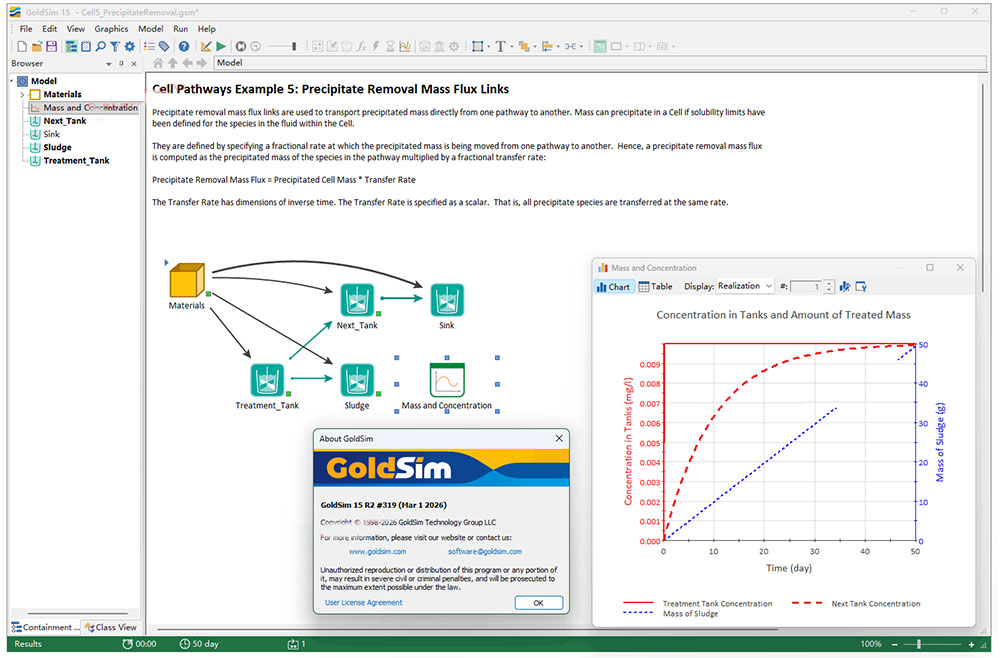
Task: Click the selection rectangle graphics tool
Action: (477, 46)
